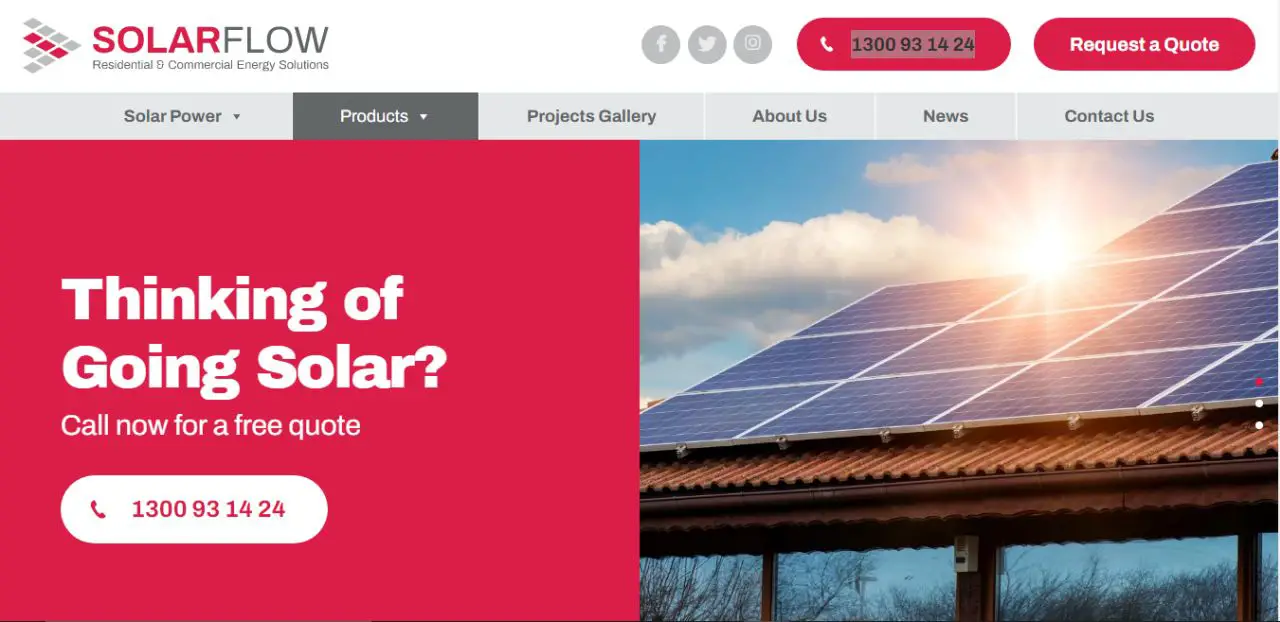Click the header 1300 93 14 24 button
The height and width of the screenshot is (622, 1280).
[x=903, y=44]
